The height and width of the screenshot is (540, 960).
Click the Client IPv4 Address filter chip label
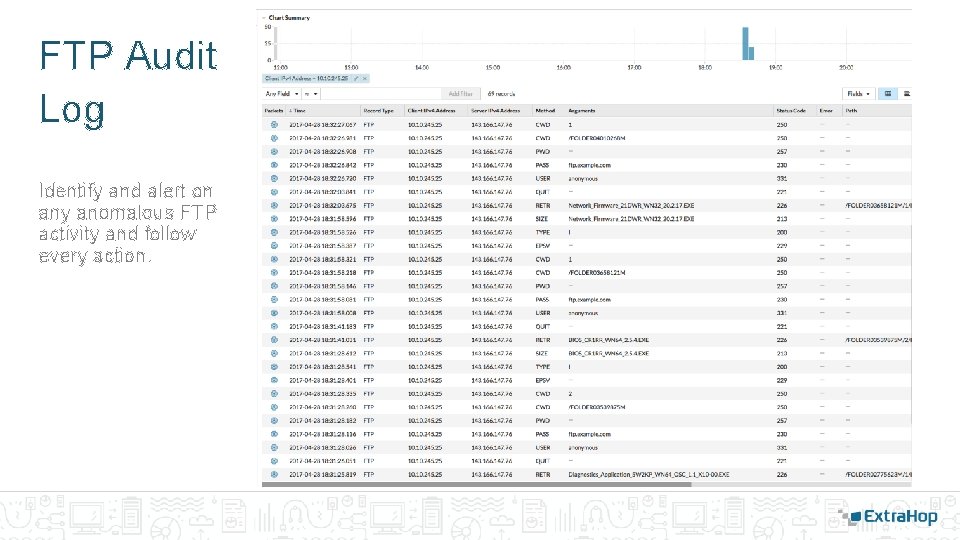point(307,78)
